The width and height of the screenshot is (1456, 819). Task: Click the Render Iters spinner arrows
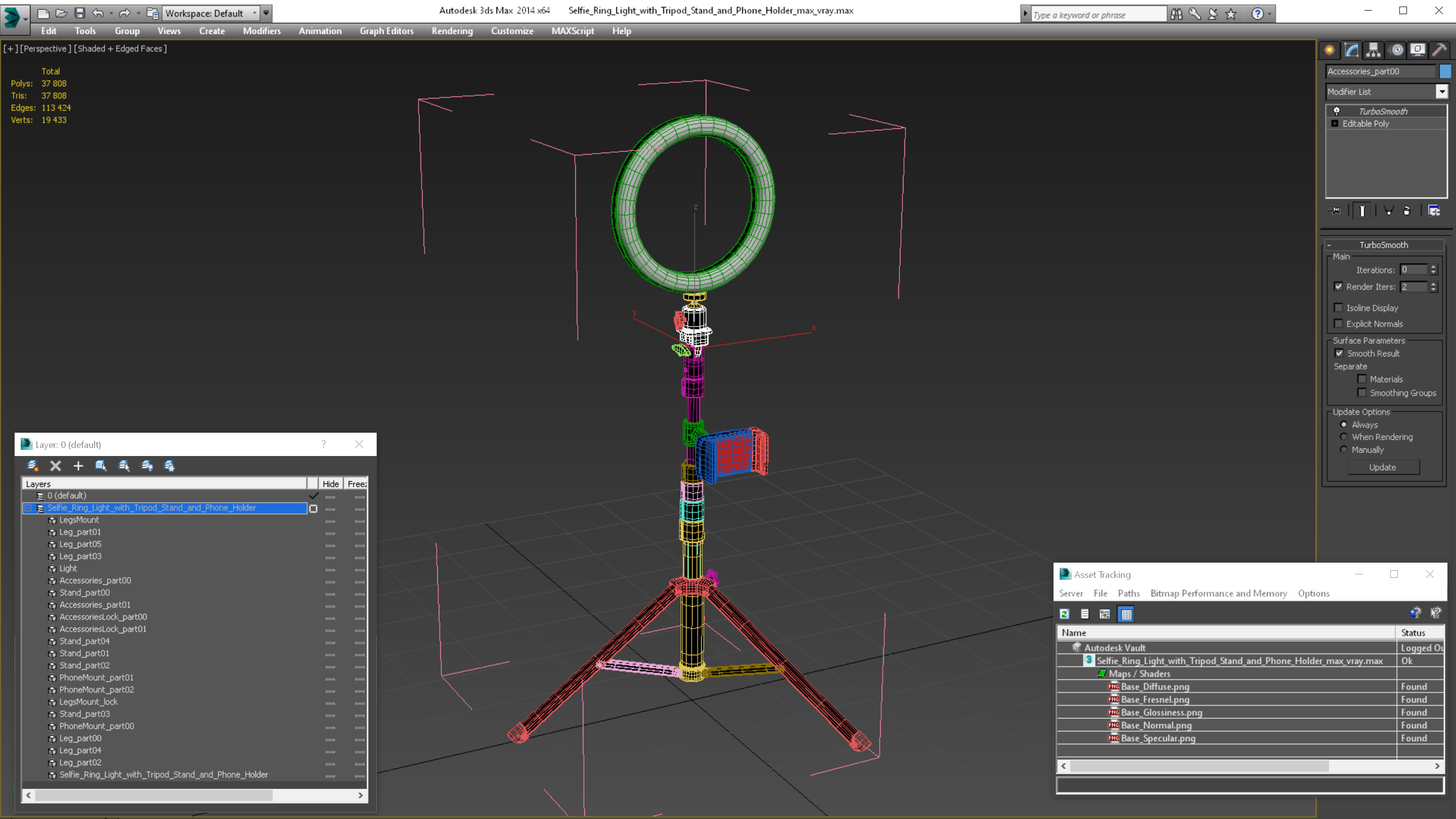click(x=1433, y=287)
